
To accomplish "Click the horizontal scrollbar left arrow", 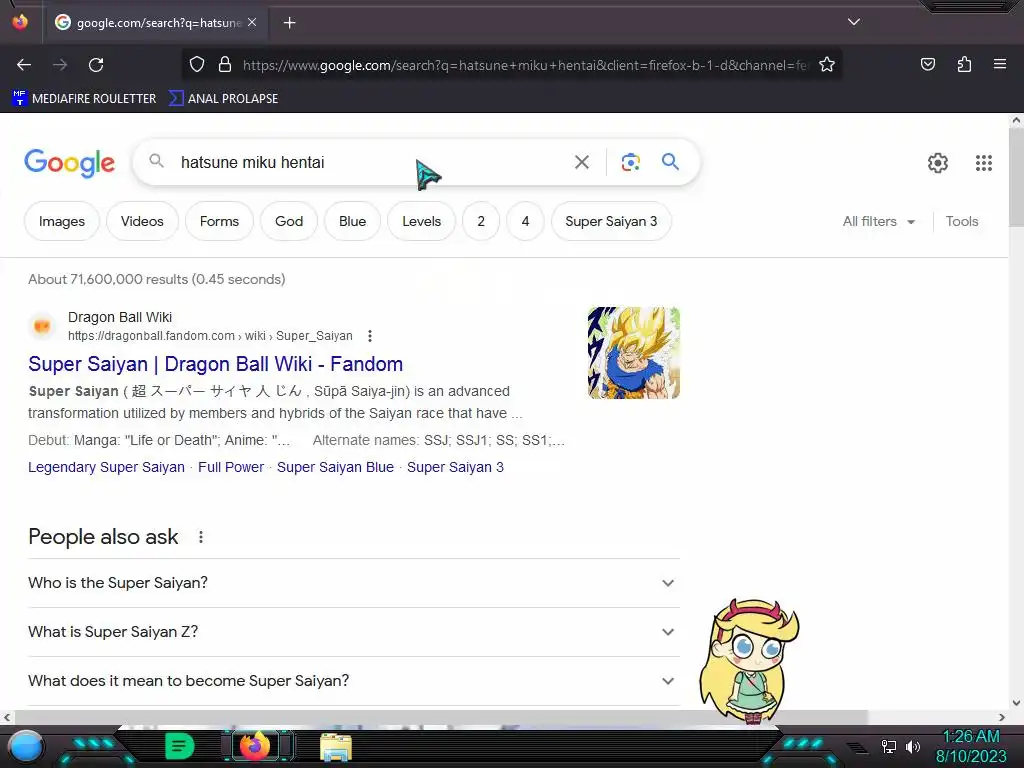I will click(7, 717).
